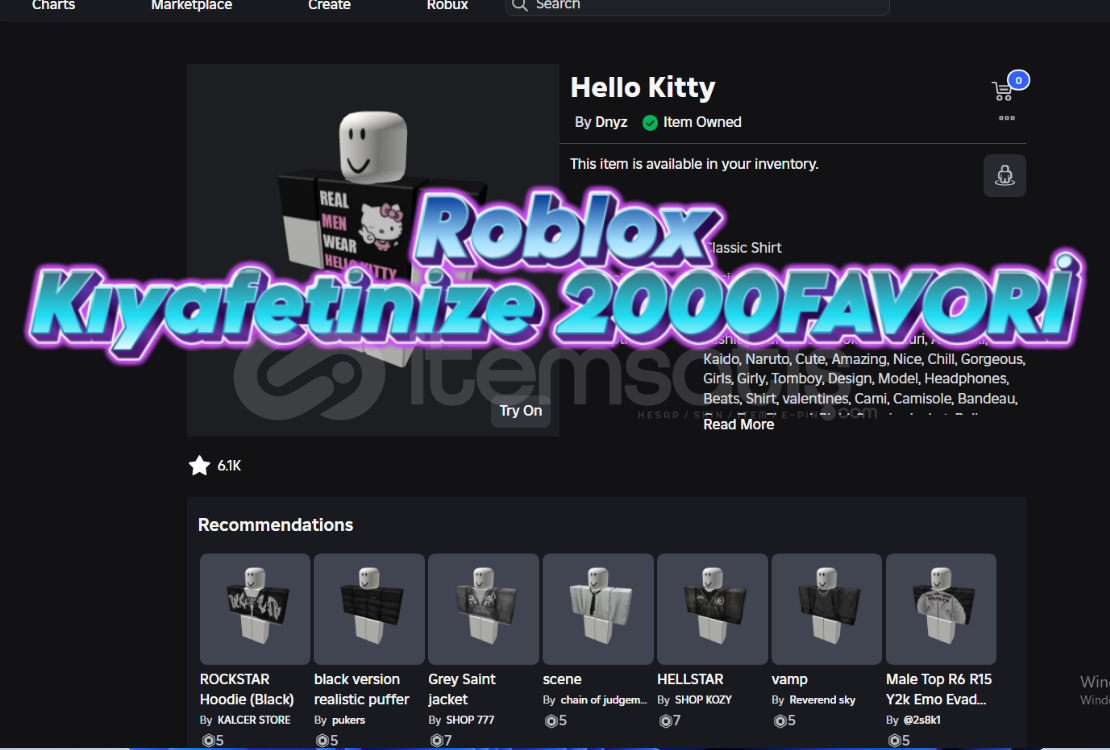Open the Robux nav tab
The image size is (1110, 750).
coord(447,5)
